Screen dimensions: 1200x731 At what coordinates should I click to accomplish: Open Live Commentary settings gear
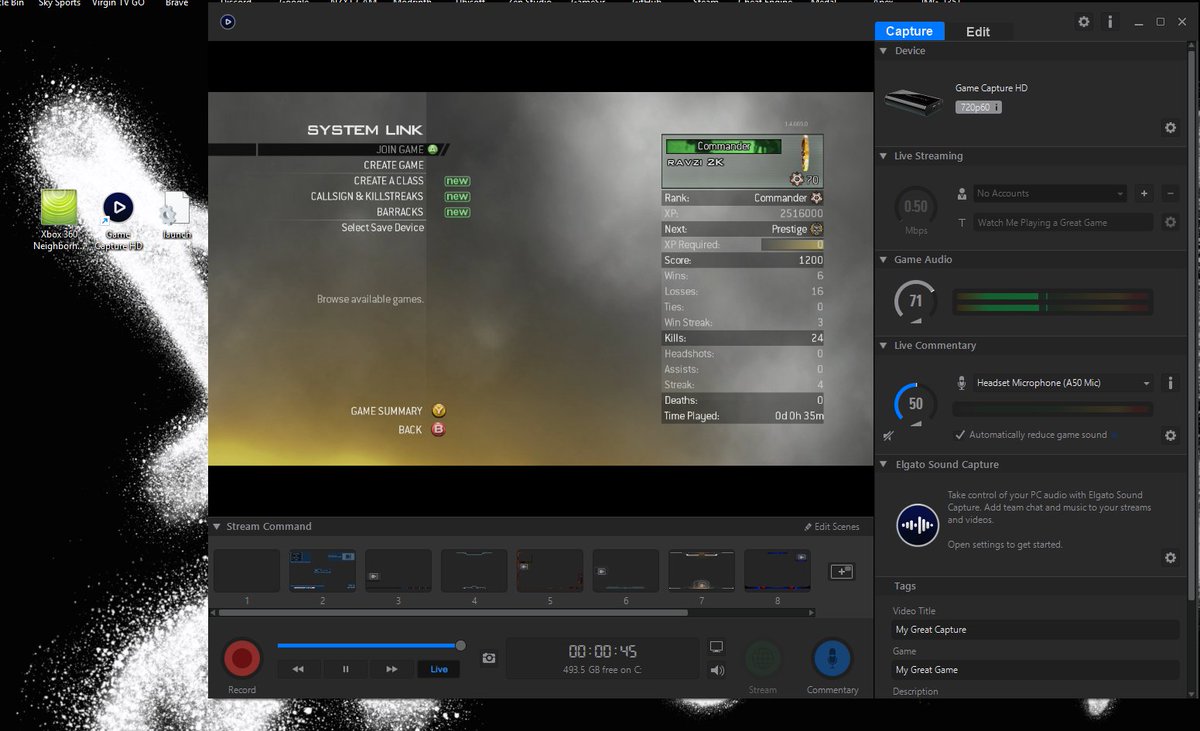(x=1170, y=436)
